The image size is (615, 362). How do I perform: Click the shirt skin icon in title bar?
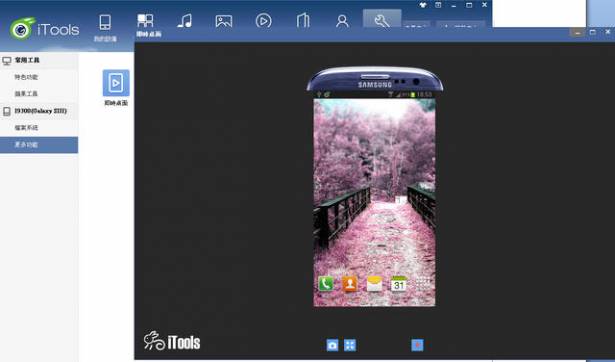point(423,5)
